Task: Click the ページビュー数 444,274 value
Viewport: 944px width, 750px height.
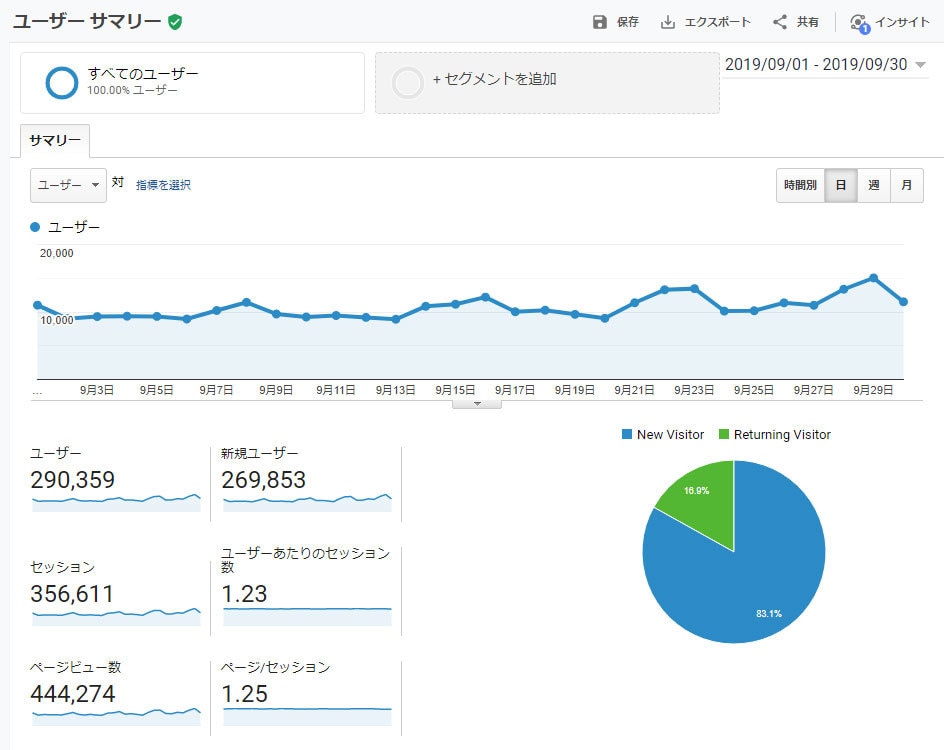Action: [x=72, y=694]
